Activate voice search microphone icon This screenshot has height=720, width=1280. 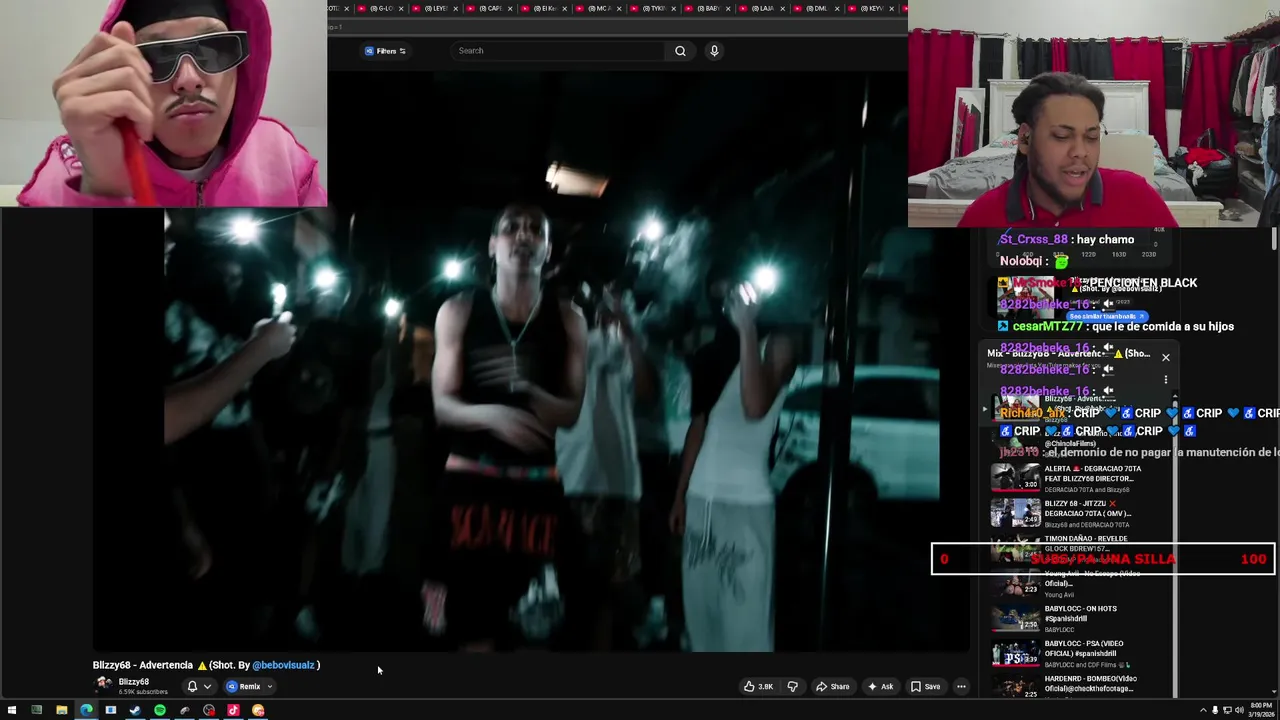(714, 51)
